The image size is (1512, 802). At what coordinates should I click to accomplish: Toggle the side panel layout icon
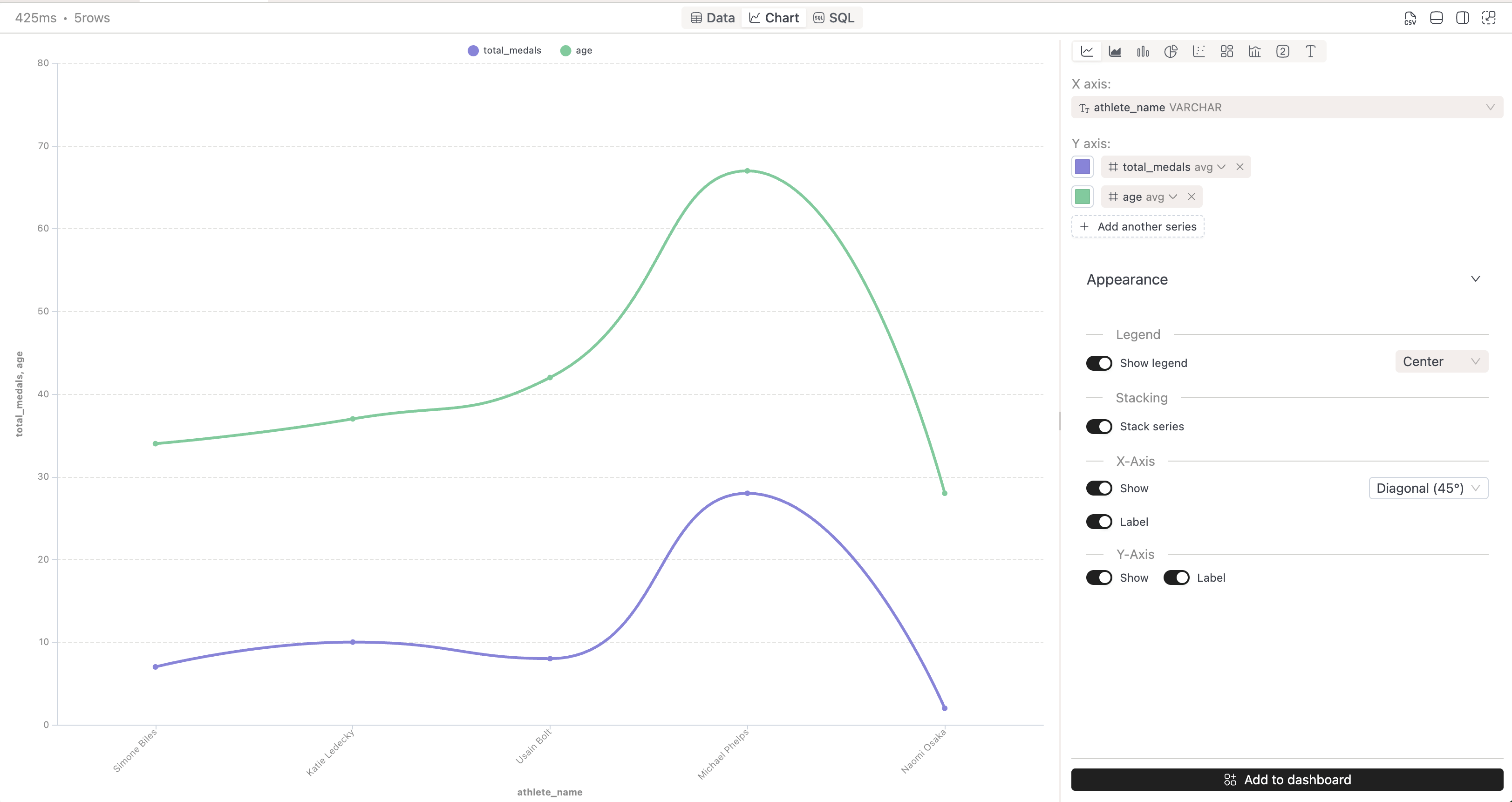coord(1462,18)
